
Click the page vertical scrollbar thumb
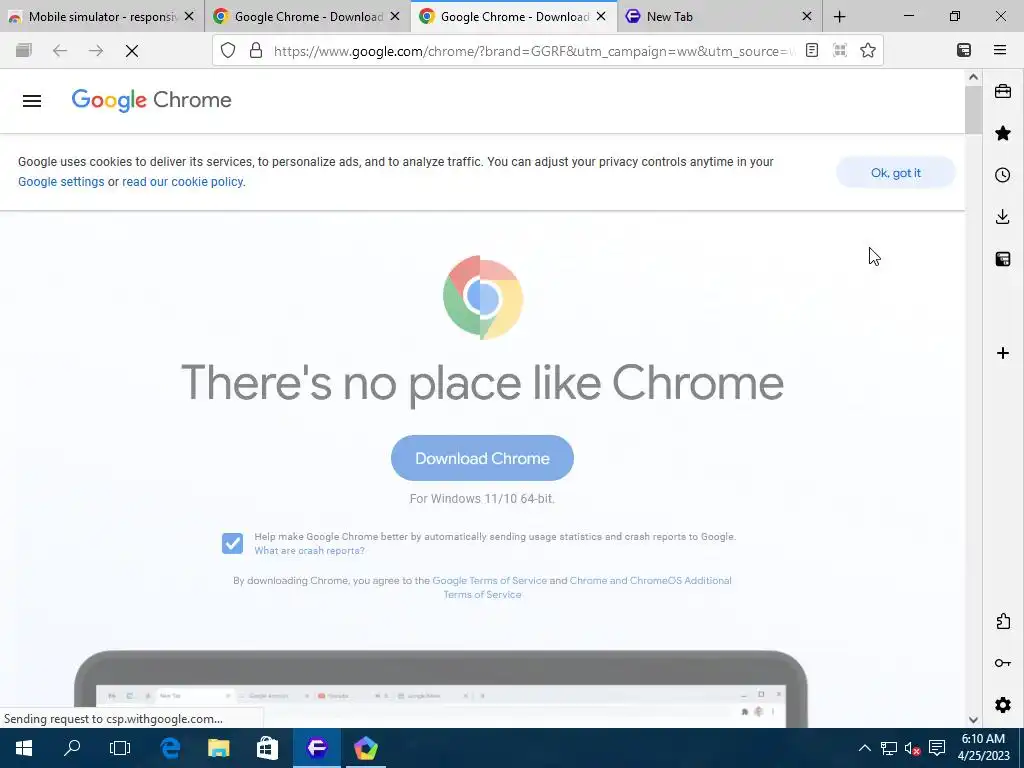tap(973, 109)
